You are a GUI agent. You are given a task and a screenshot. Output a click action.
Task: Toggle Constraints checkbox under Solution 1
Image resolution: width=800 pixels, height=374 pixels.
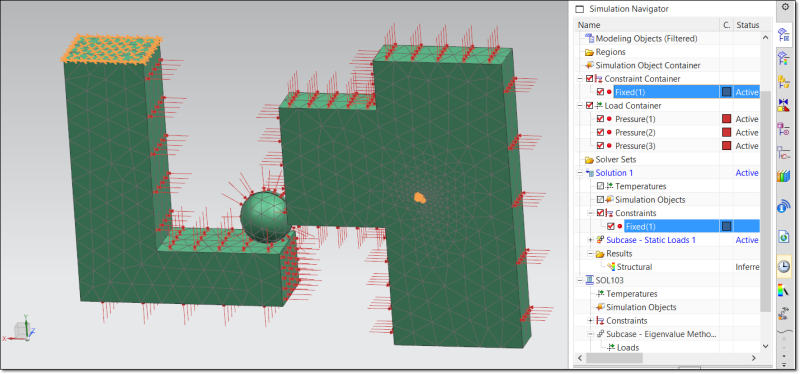601,213
